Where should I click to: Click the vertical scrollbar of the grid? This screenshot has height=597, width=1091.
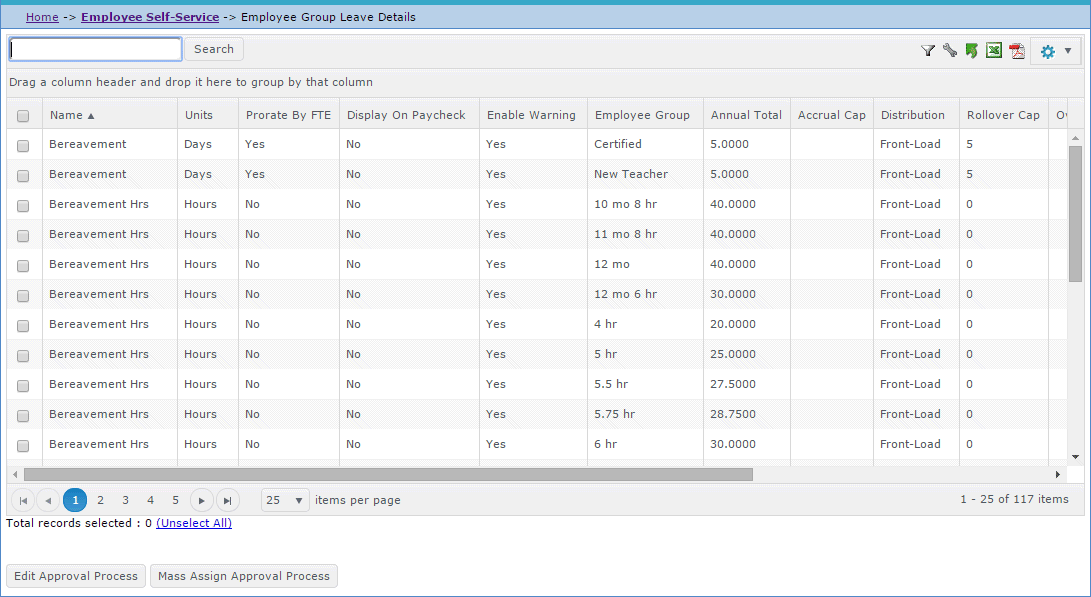tap(1075, 212)
